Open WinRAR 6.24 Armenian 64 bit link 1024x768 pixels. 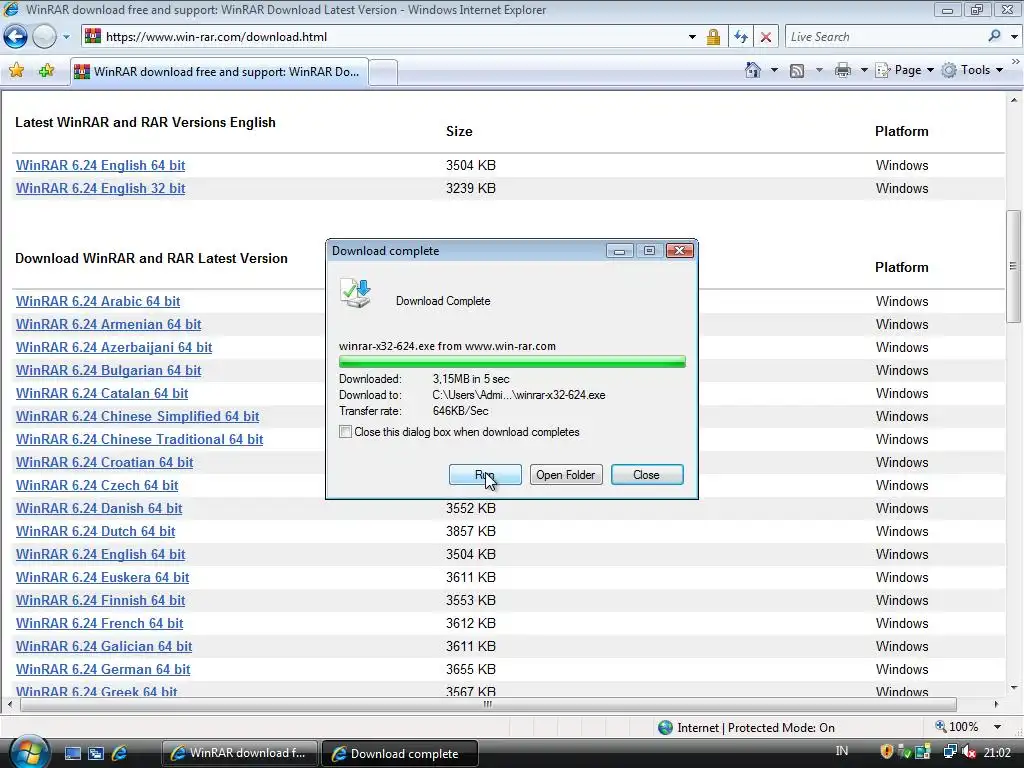(108, 324)
